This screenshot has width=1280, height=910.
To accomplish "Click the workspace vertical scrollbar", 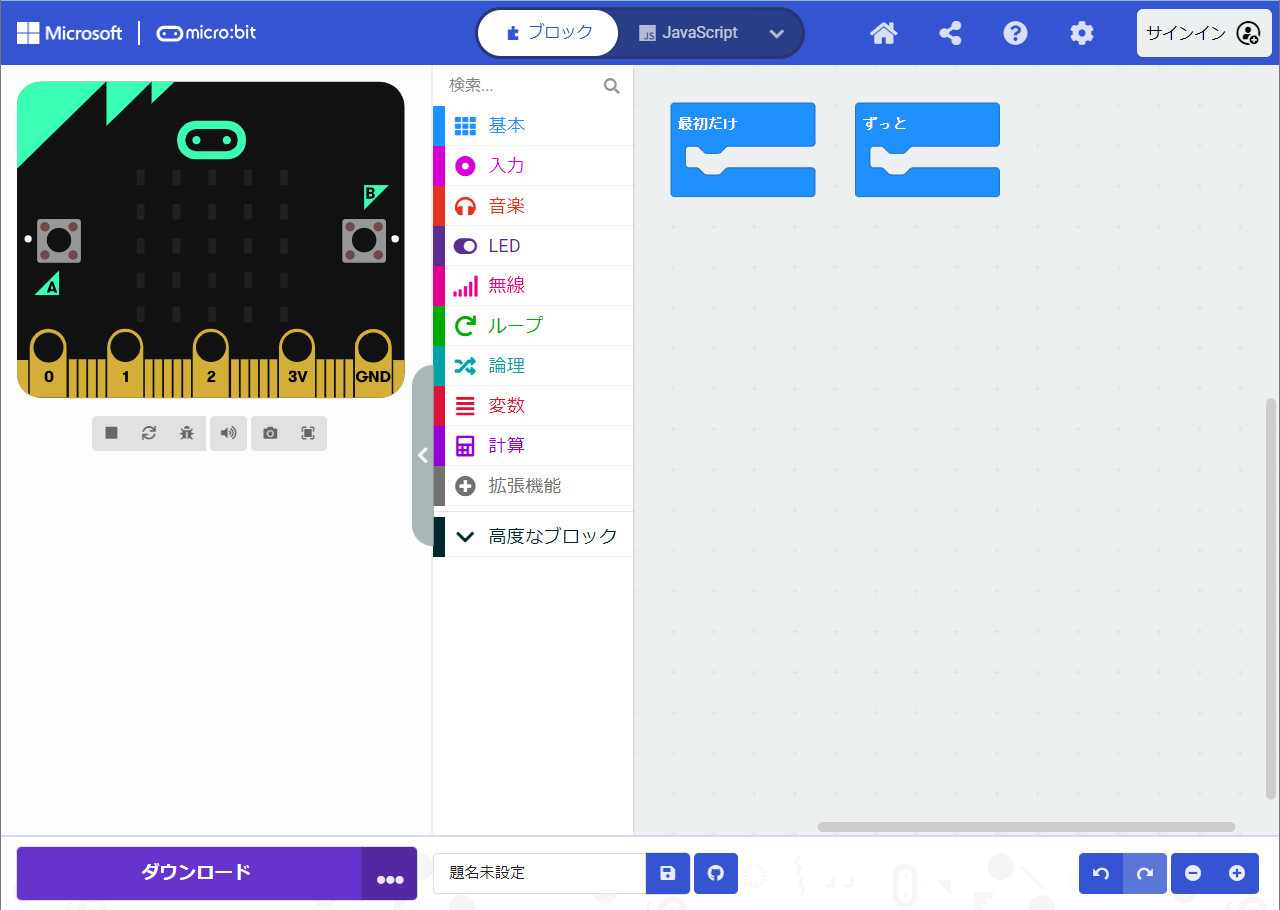I will pos(1271,598).
